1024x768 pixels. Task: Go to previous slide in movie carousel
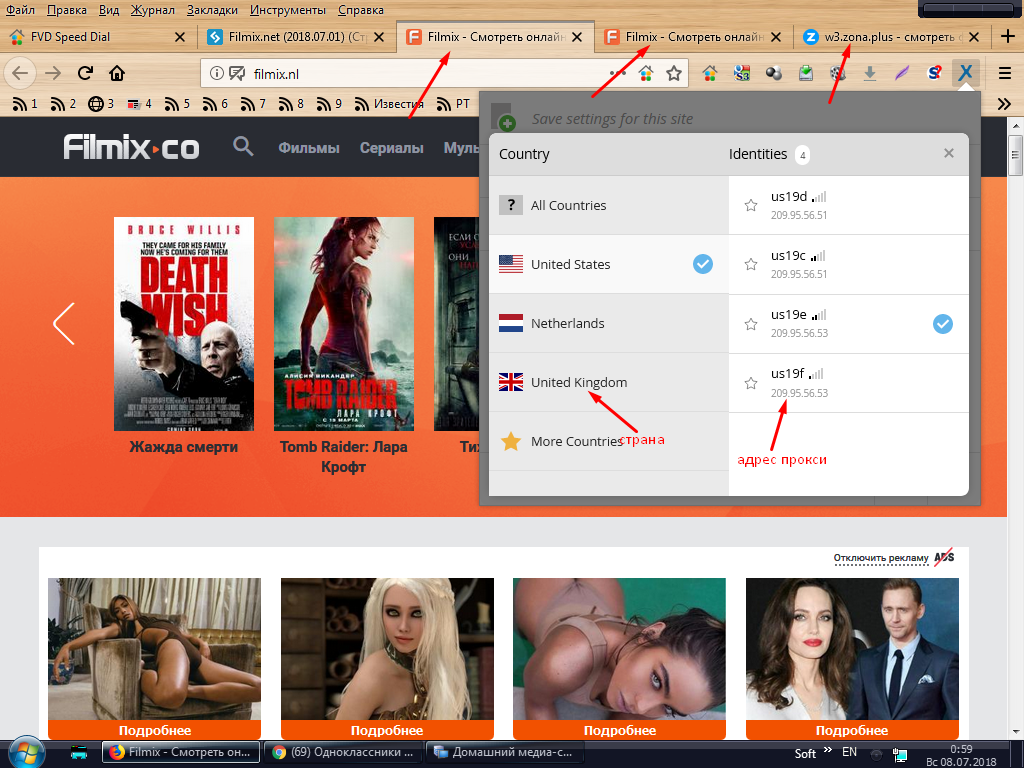pos(63,324)
